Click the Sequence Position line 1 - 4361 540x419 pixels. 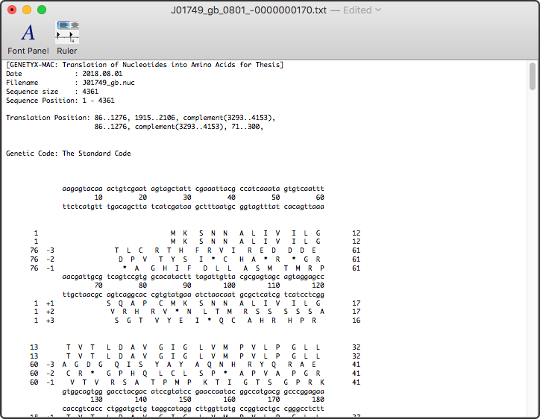point(60,101)
